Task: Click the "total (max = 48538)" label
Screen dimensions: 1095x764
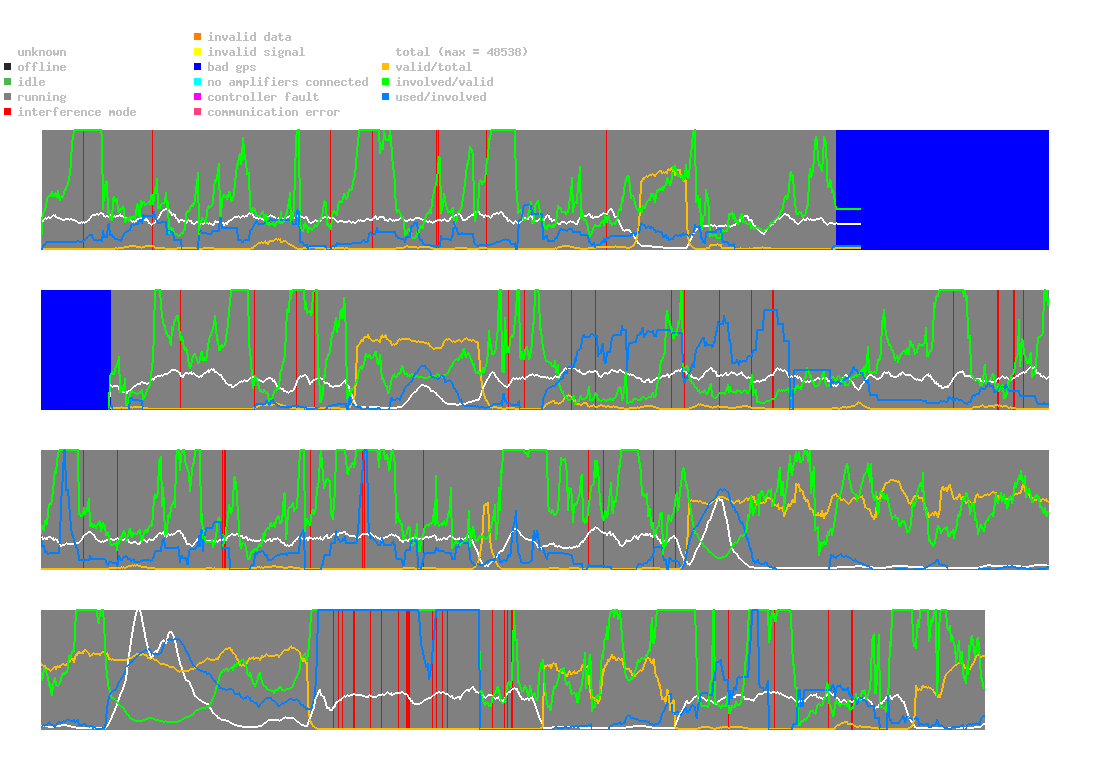Action: [462, 52]
